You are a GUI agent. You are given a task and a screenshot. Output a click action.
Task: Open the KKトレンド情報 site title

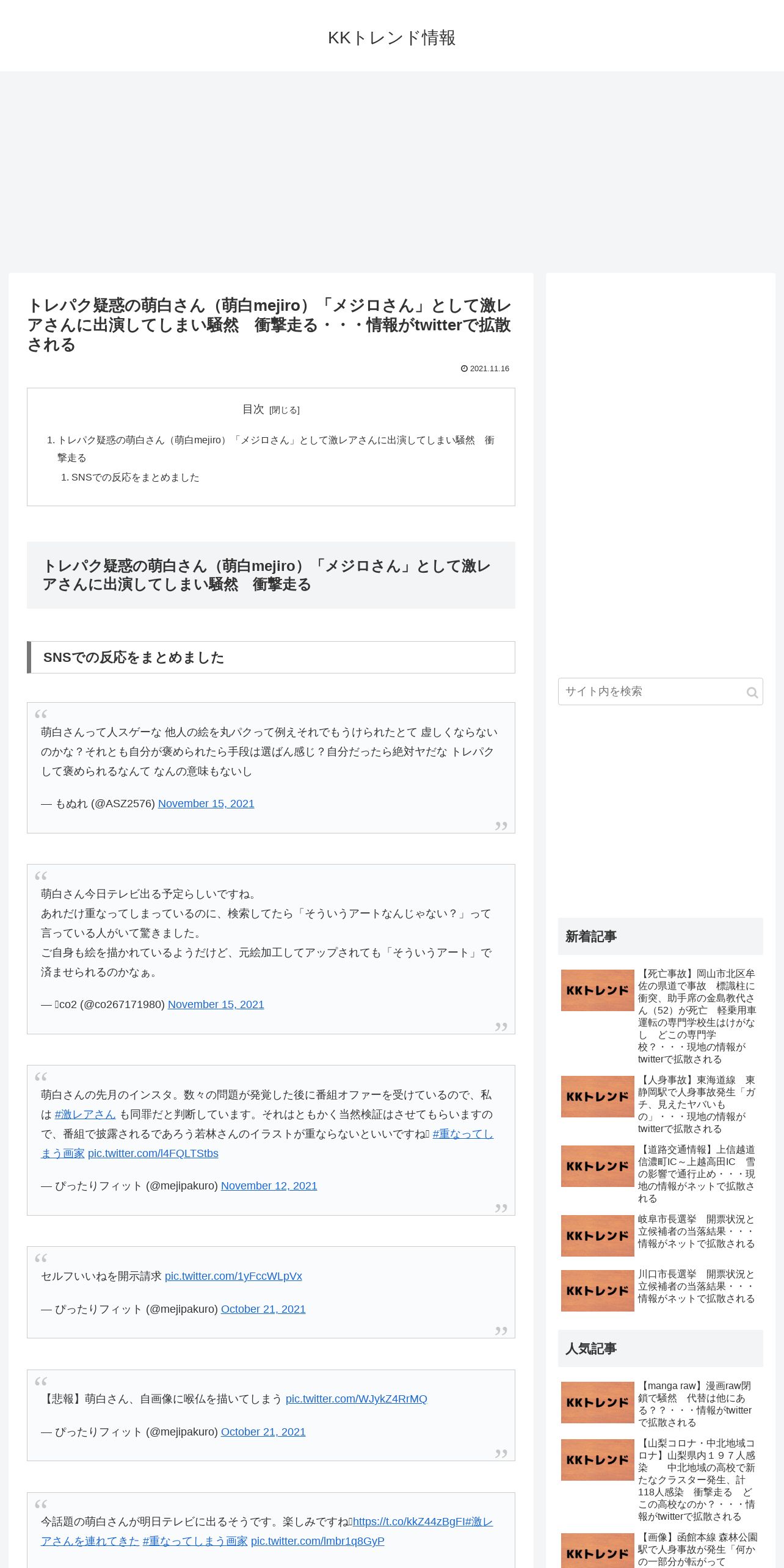point(392,38)
